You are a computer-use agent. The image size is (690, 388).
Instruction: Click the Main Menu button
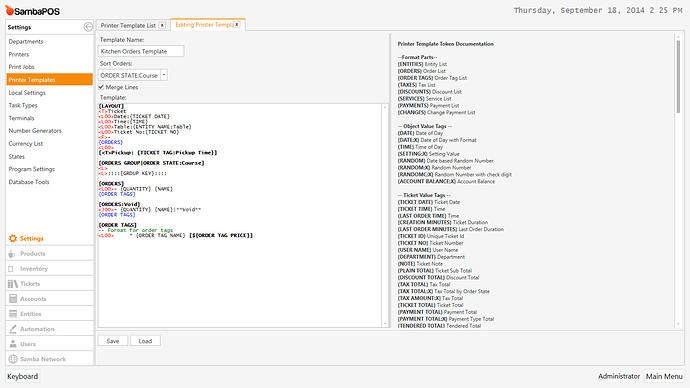pos(664,376)
